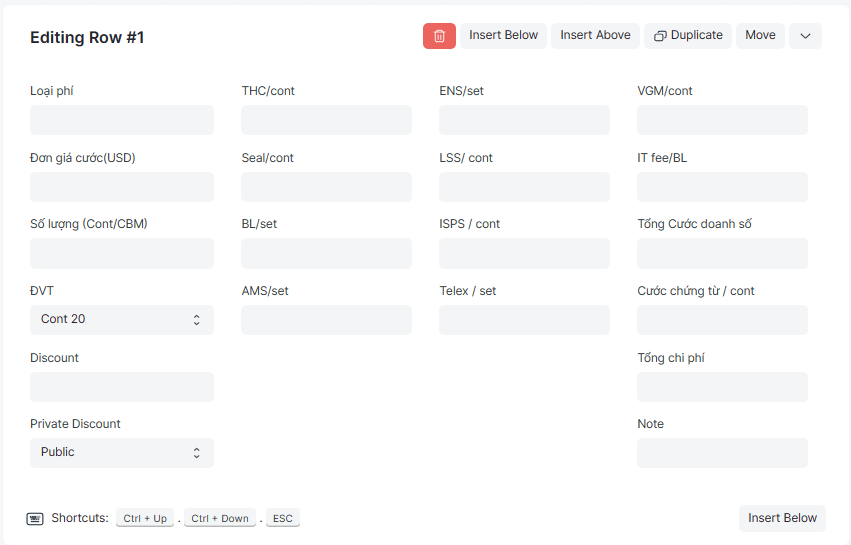This screenshot has width=851, height=545.
Task: Select the Tổng chi phí field
Action: [x=722, y=387]
